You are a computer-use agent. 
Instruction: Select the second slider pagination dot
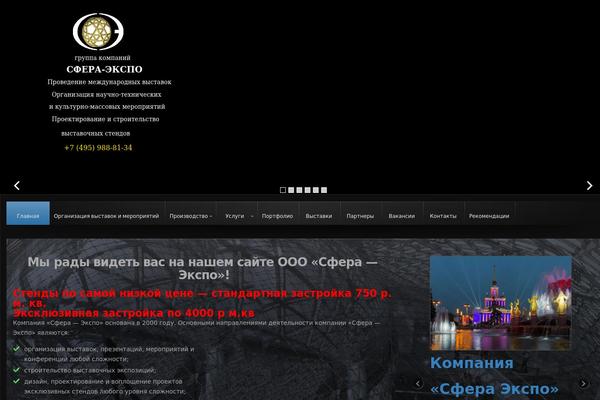[291, 190]
